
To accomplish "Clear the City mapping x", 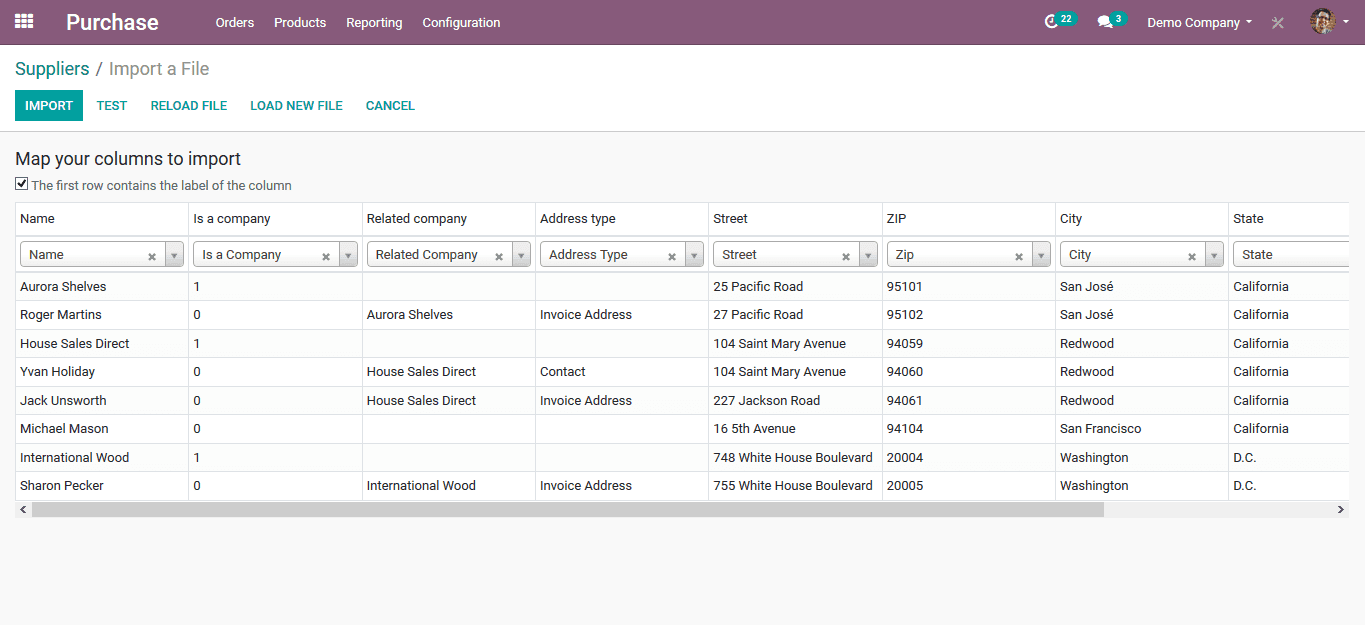I will click(x=1192, y=256).
